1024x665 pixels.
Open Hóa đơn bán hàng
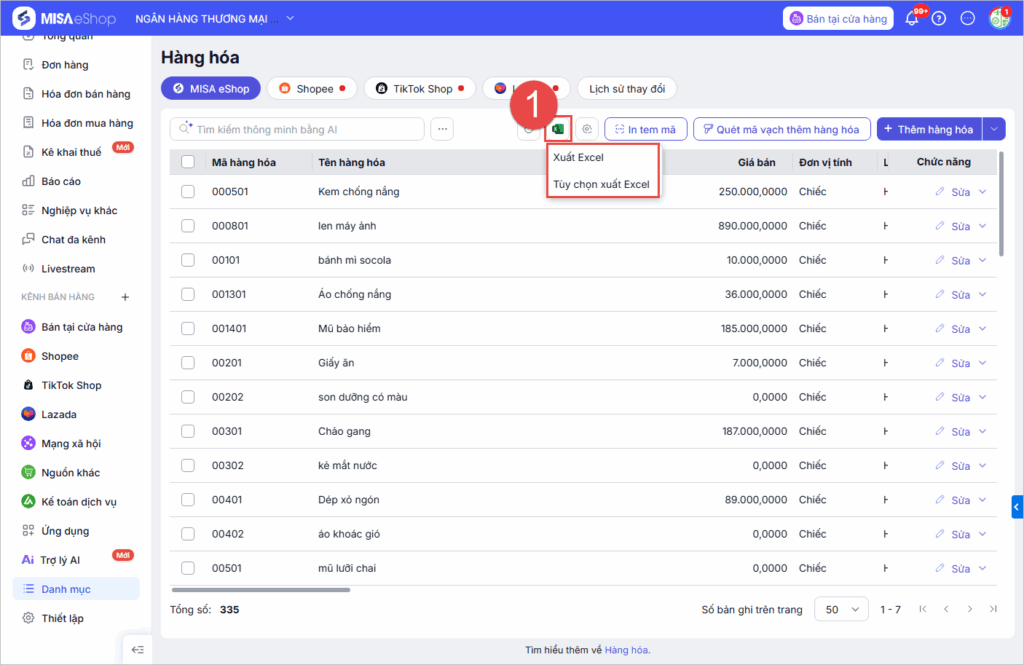[x=86, y=94]
